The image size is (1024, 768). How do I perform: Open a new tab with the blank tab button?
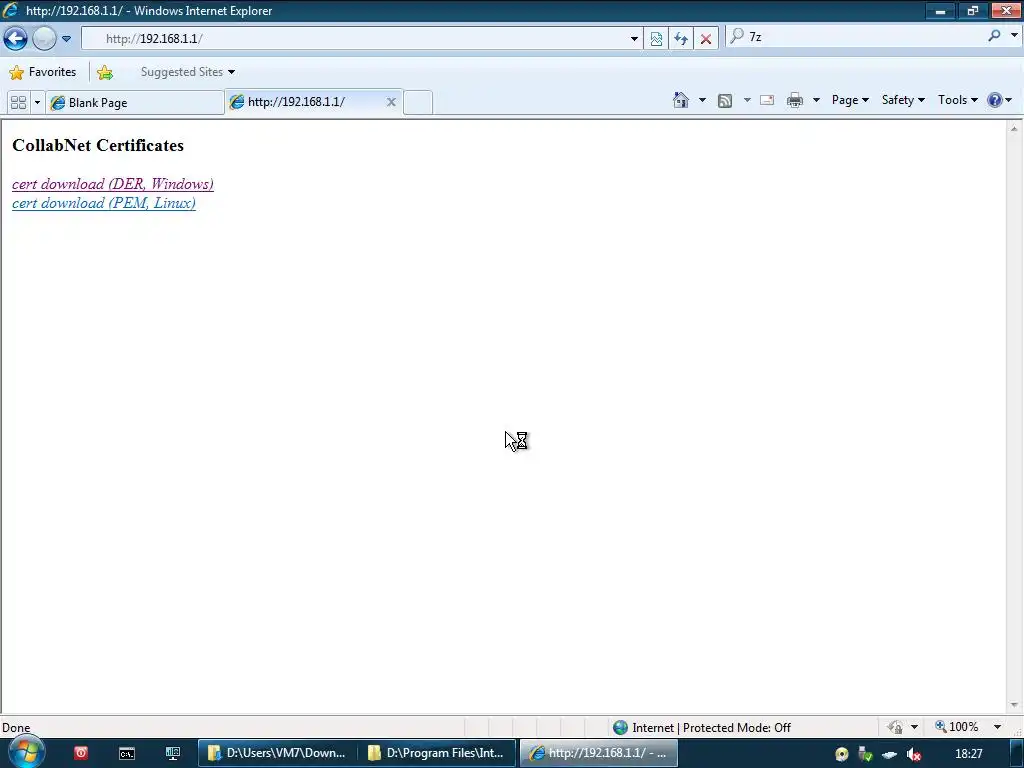[x=418, y=103]
